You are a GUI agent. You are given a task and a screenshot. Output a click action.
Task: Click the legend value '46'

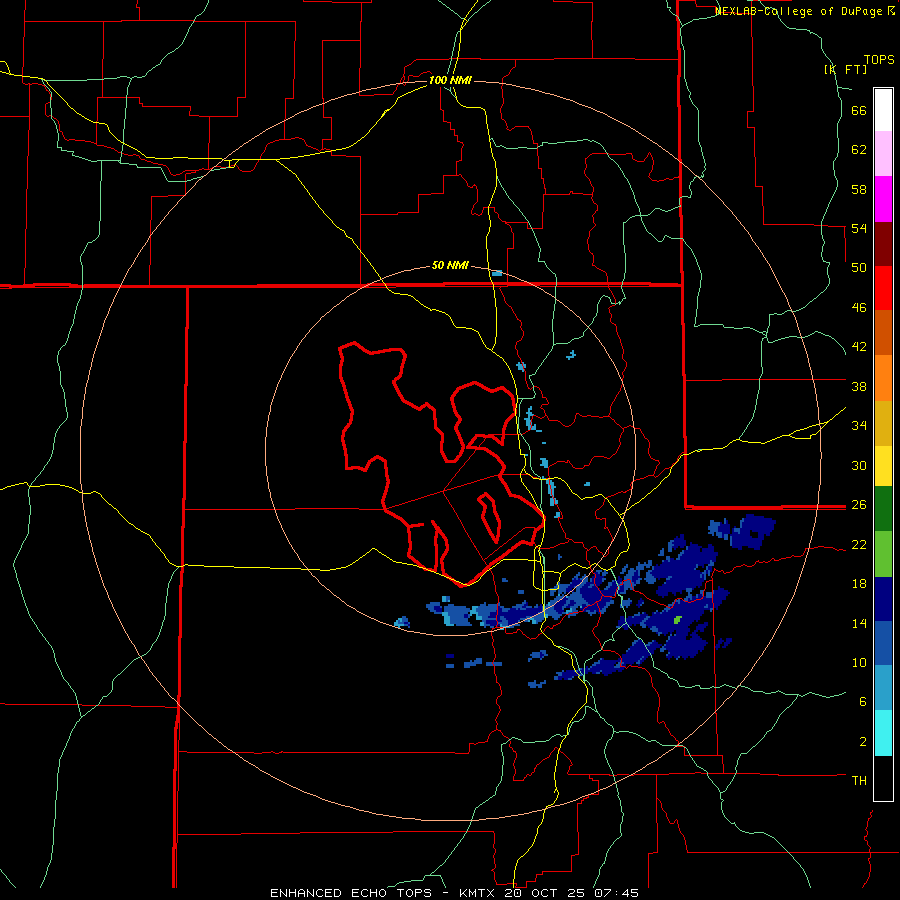click(859, 308)
